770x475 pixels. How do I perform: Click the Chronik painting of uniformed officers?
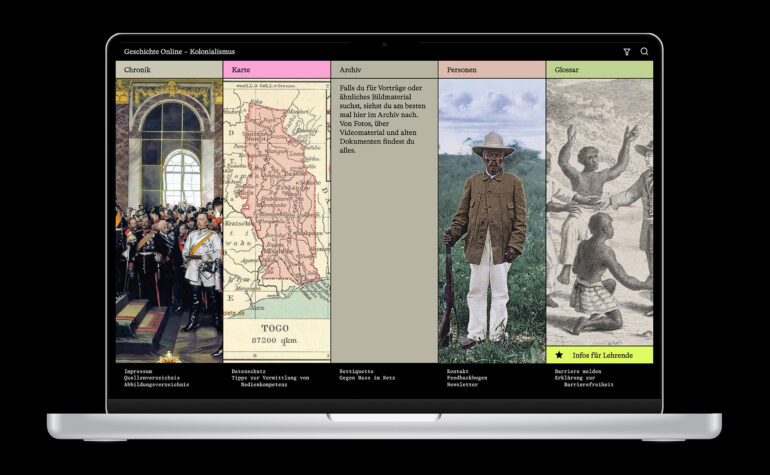[x=169, y=221]
